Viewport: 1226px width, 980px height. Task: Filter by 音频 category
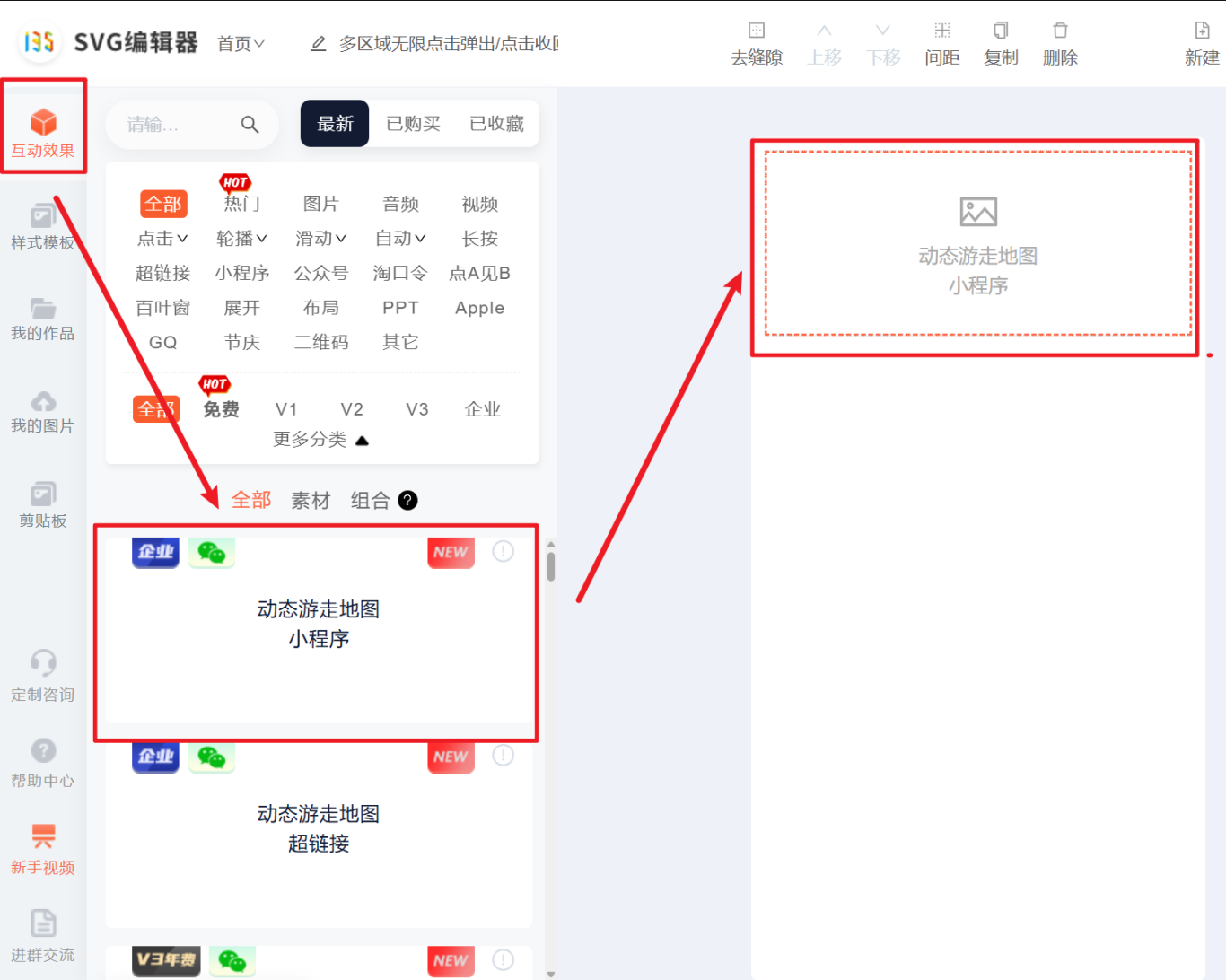click(x=400, y=204)
